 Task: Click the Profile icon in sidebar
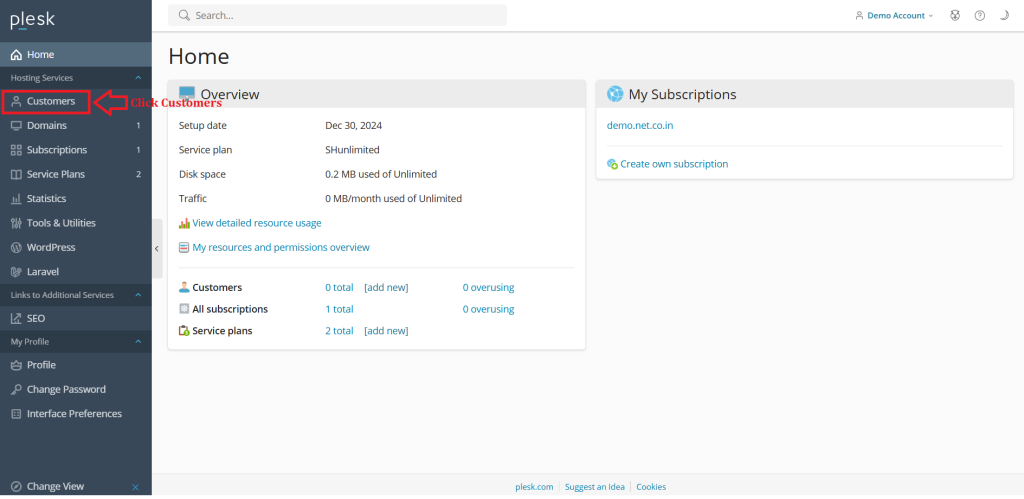(16, 365)
